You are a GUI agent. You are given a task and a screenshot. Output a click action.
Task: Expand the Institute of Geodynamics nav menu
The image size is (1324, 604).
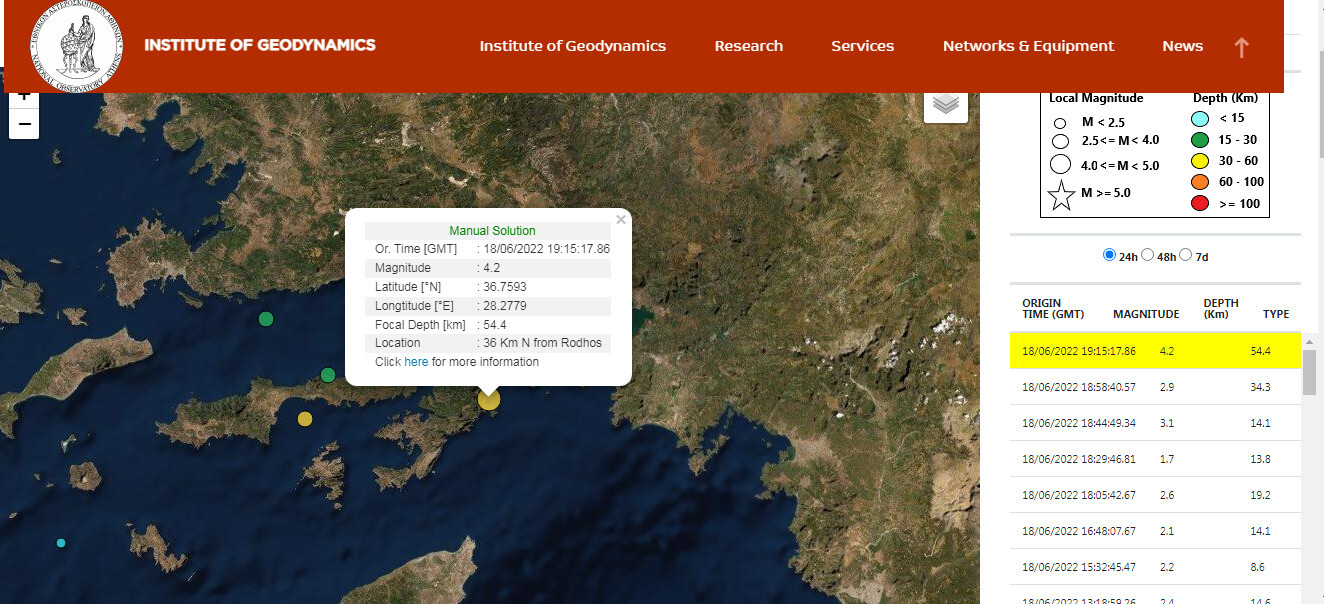[572, 46]
